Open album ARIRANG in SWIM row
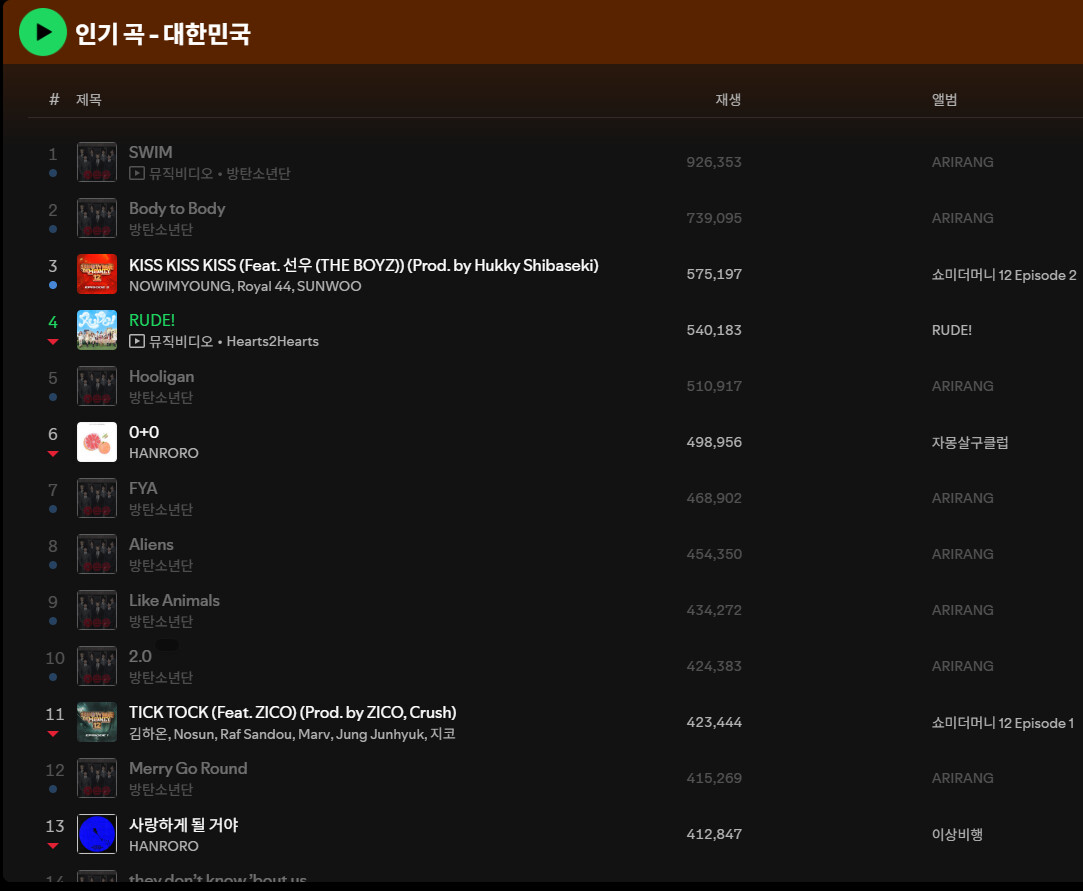Viewport: 1083px width, 891px height. (963, 162)
